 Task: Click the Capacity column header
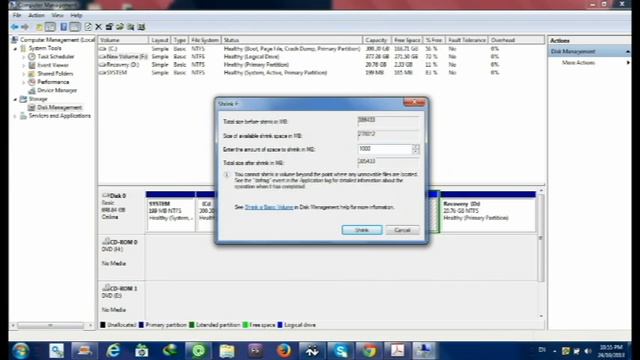[x=376, y=40]
